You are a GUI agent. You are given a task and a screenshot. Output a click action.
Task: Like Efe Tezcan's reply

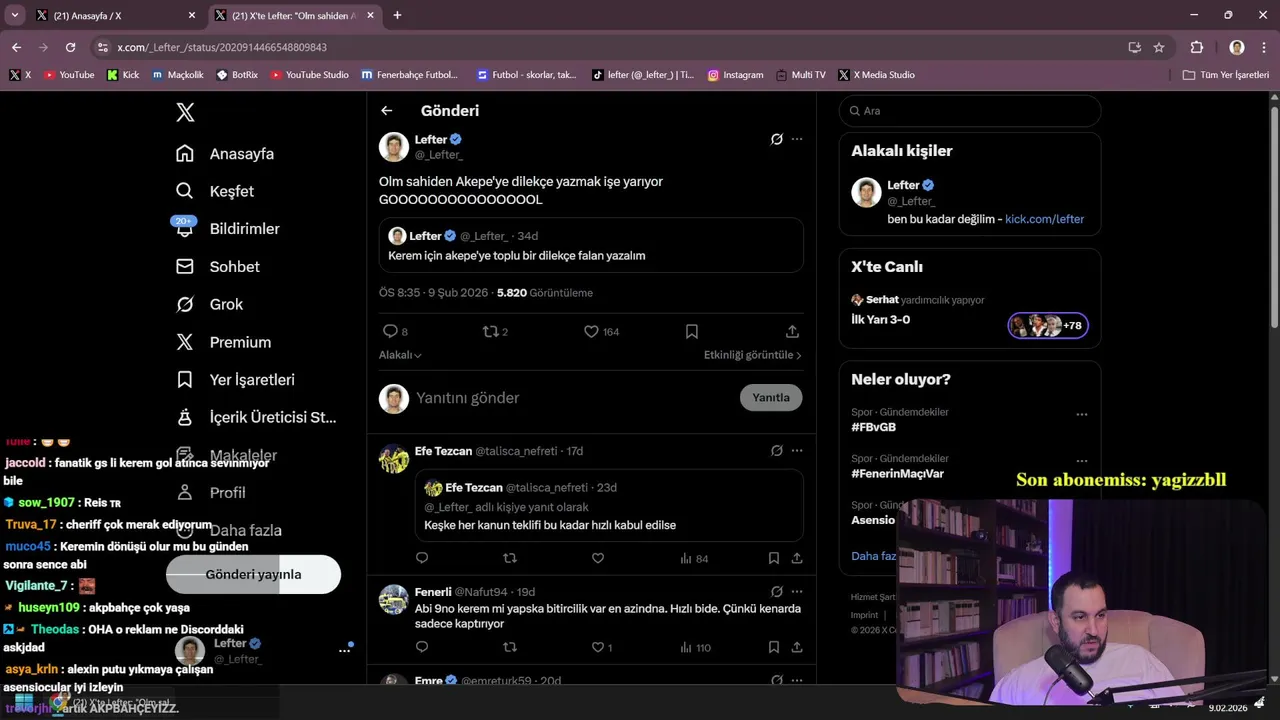pos(597,558)
